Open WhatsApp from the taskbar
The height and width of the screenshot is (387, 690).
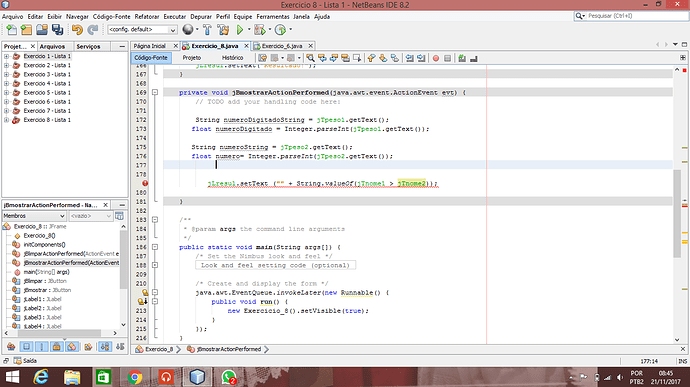click(228, 377)
